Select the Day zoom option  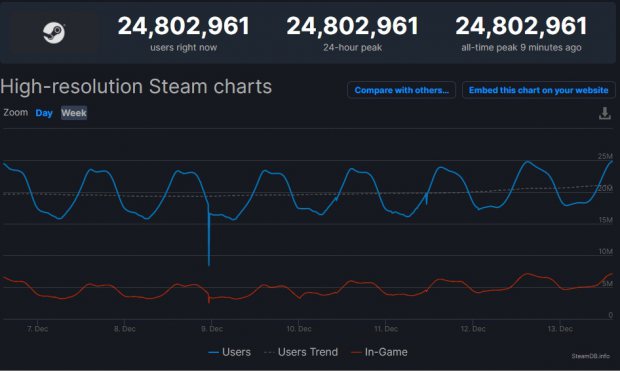click(44, 113)
